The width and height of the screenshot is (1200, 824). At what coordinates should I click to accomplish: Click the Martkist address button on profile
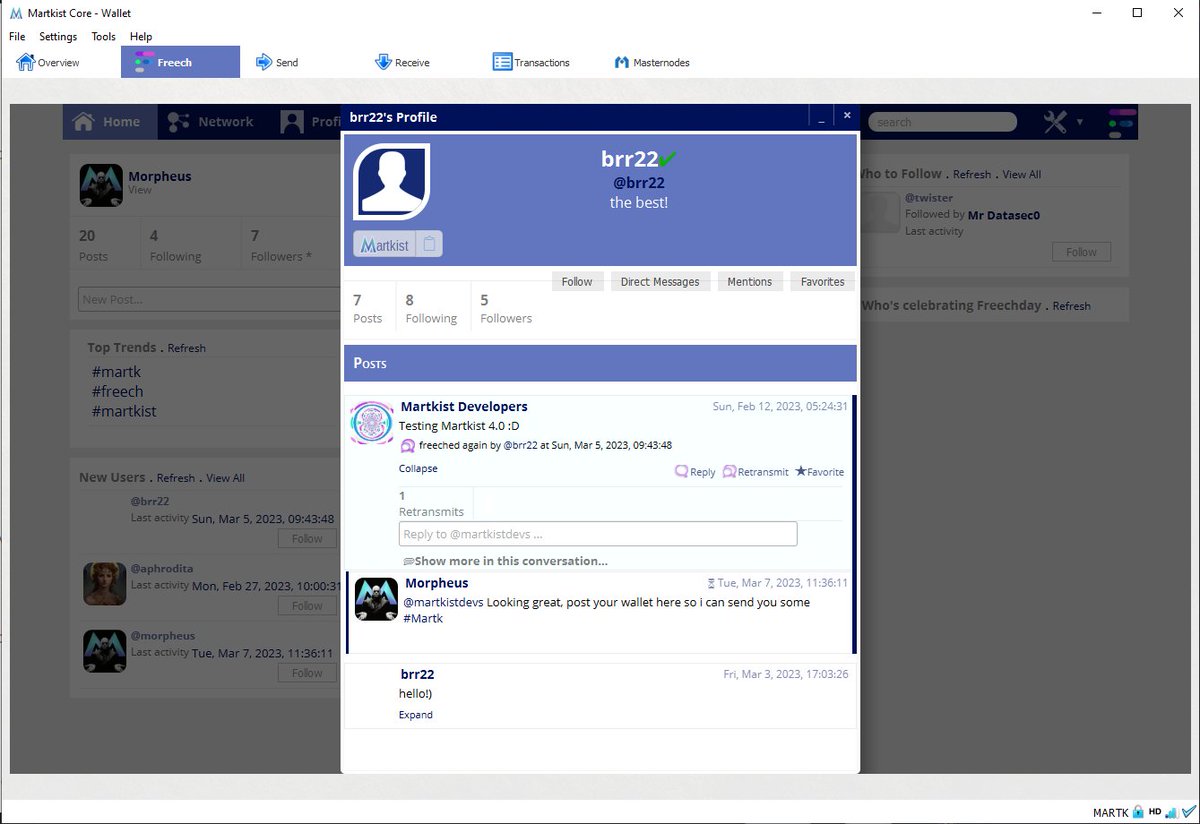(x=385, y=244)
